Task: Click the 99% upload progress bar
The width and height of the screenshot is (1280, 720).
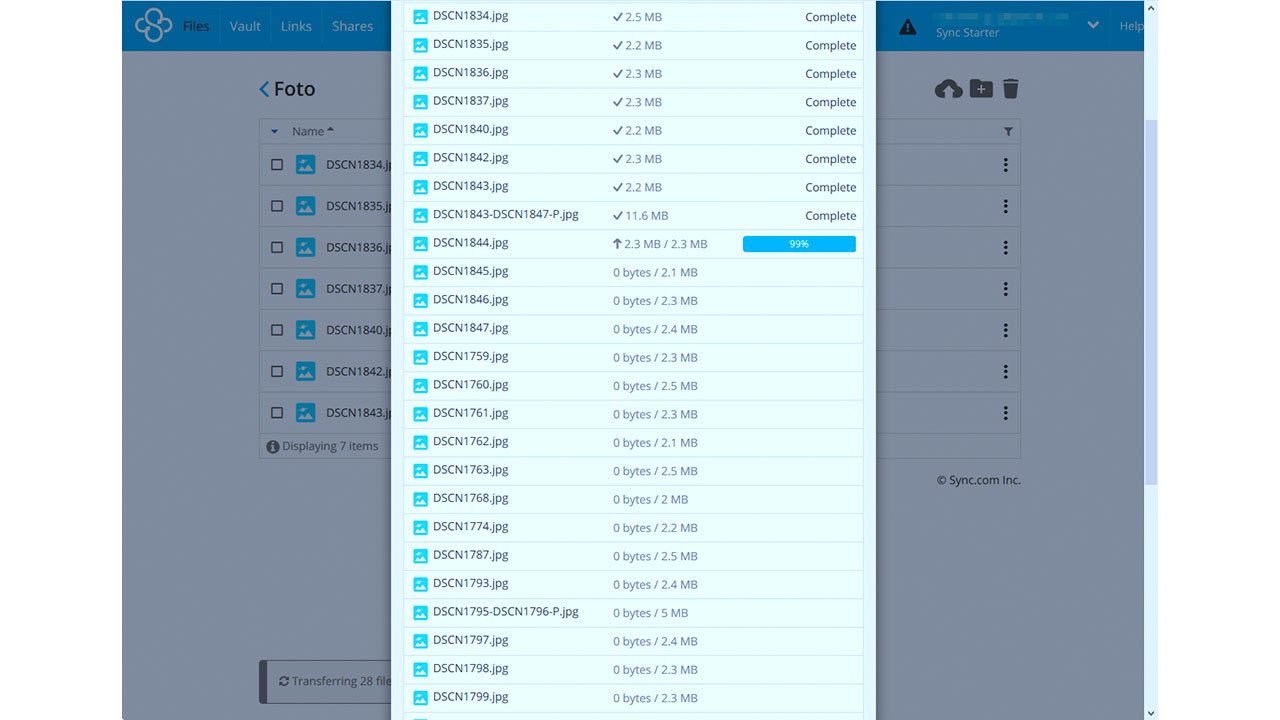Action: click(x=799, y=244)
